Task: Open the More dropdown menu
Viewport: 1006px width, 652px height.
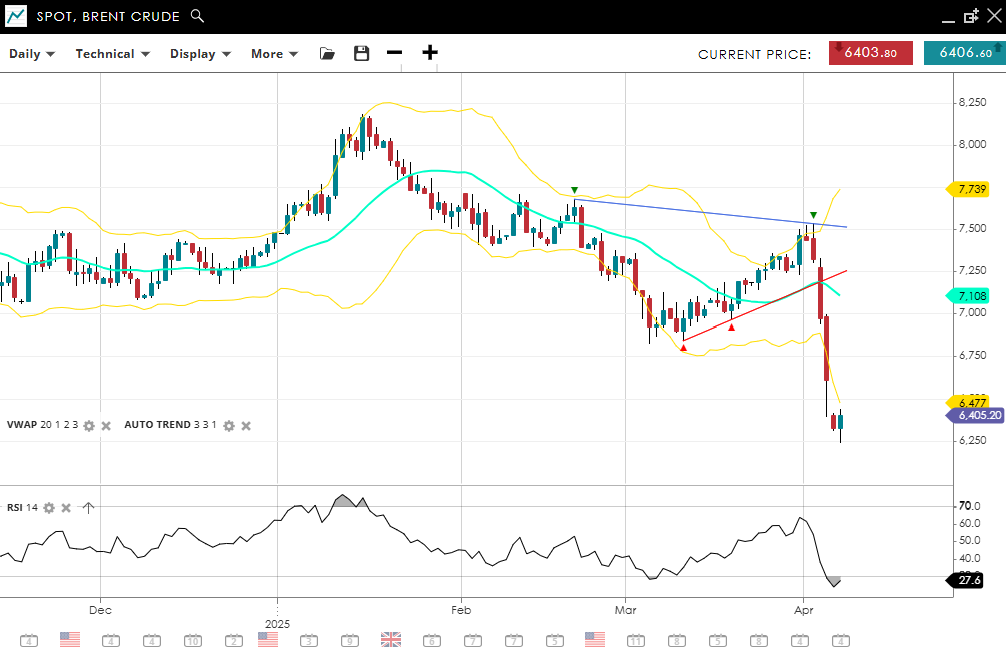Action: pyautogui.click(x=274, y=54)
